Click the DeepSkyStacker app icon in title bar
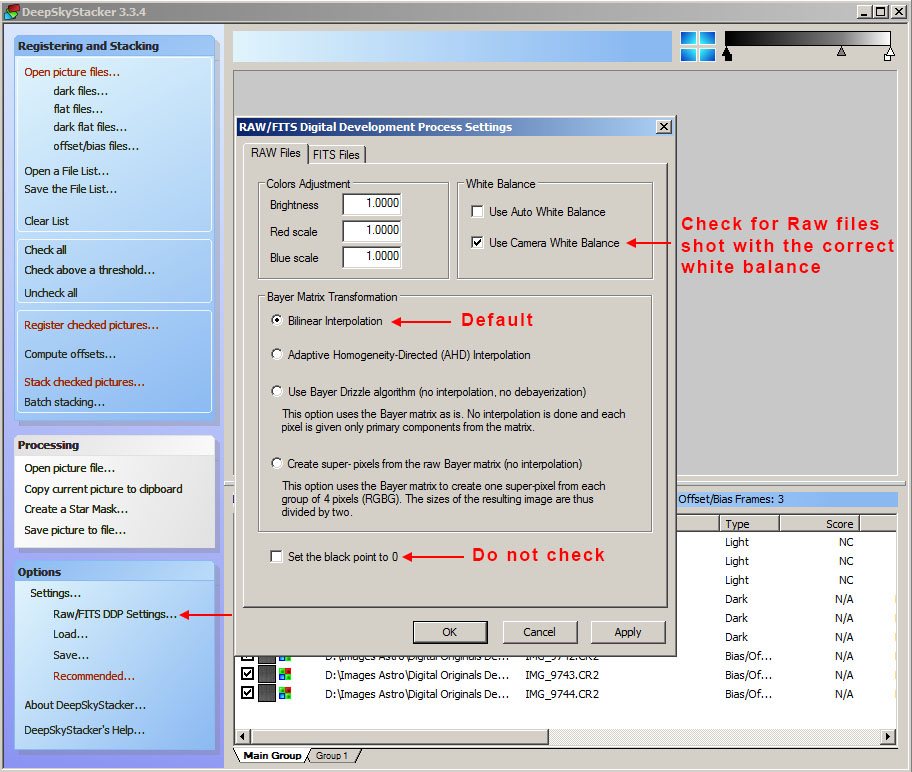The width and height of the screenshot is (912, 772). pos(12,12)
